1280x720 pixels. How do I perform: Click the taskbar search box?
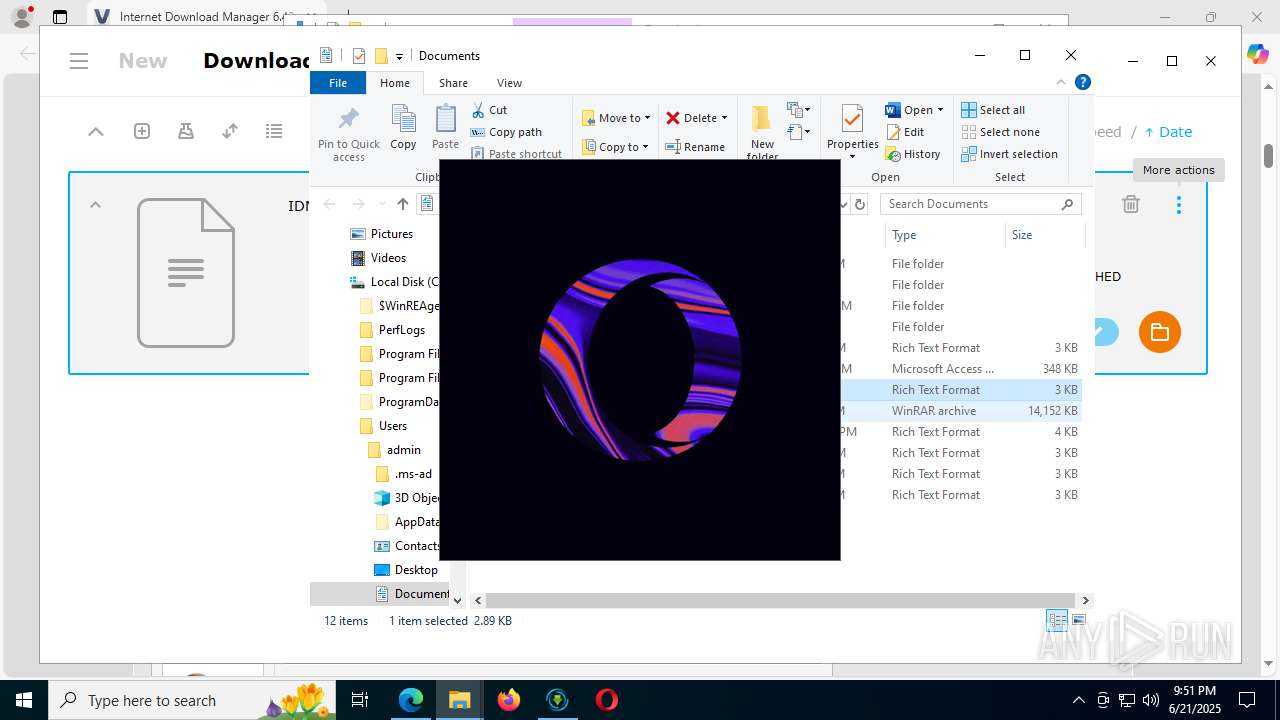tap(193, 700)
